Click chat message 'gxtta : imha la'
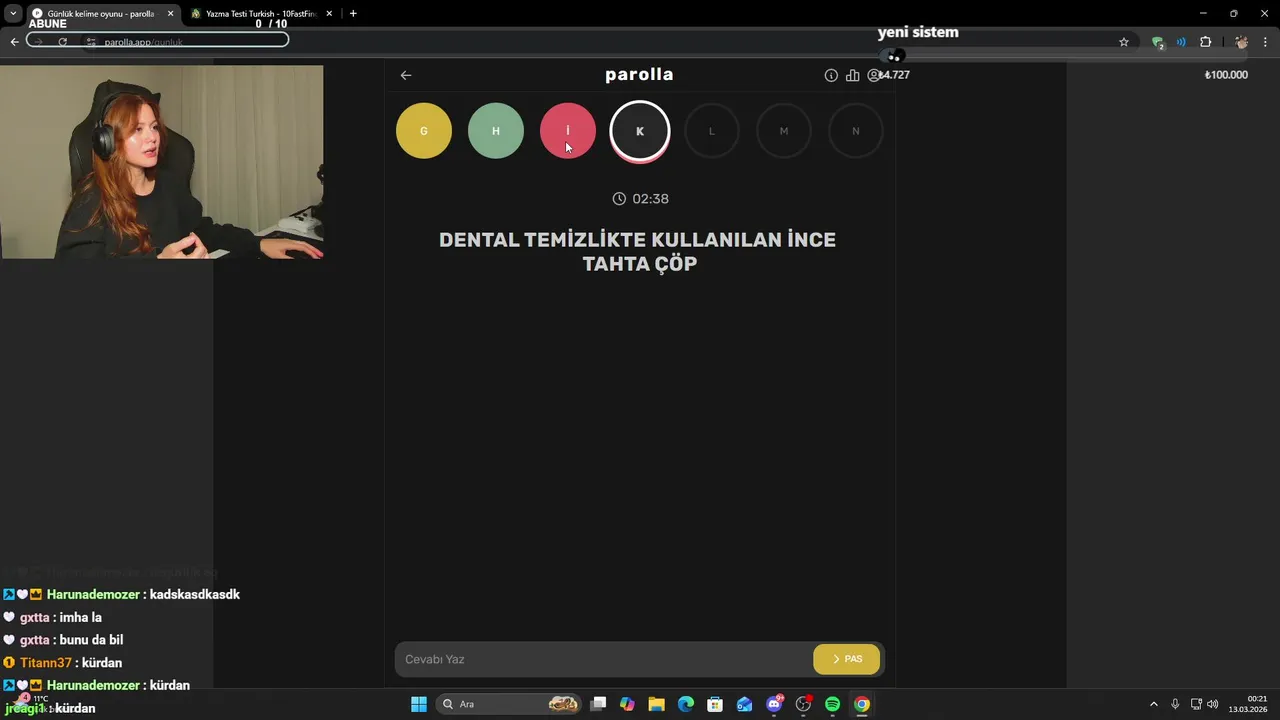The image size is (1280, 720). (52, 617)
